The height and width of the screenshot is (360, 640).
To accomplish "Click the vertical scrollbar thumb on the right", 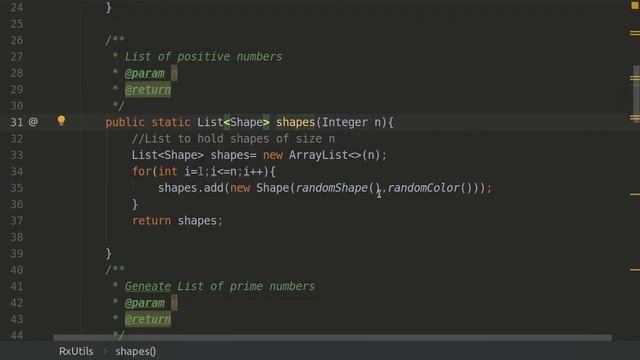I will (x=636, y=94).
